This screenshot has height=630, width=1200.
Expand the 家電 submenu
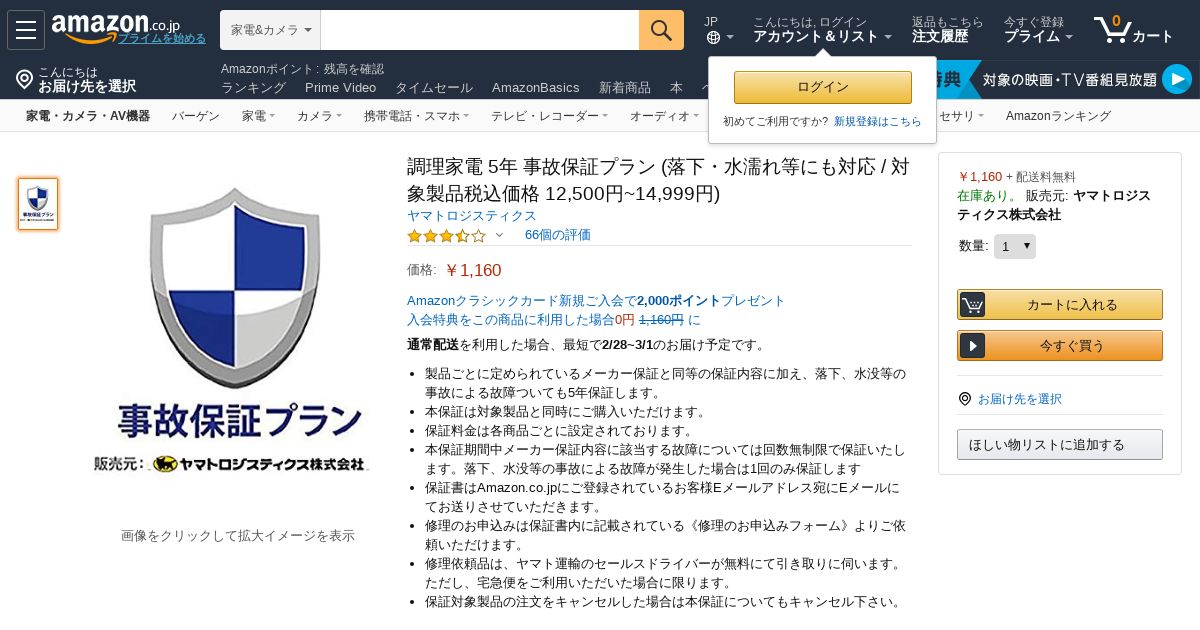[257, 116]
